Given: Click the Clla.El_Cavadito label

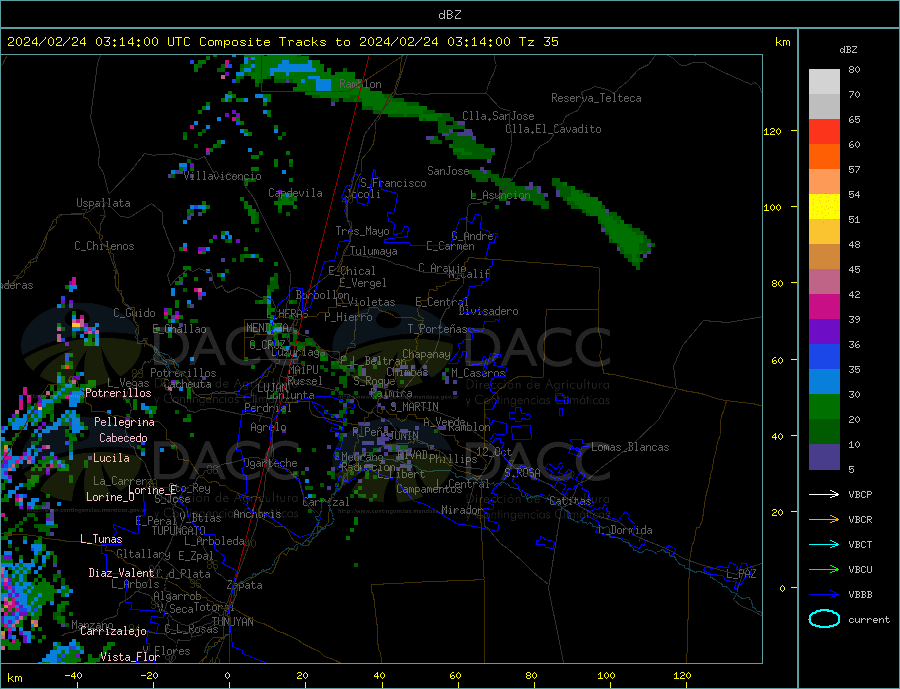Looking at the screenshot, I should coord(553,129).
